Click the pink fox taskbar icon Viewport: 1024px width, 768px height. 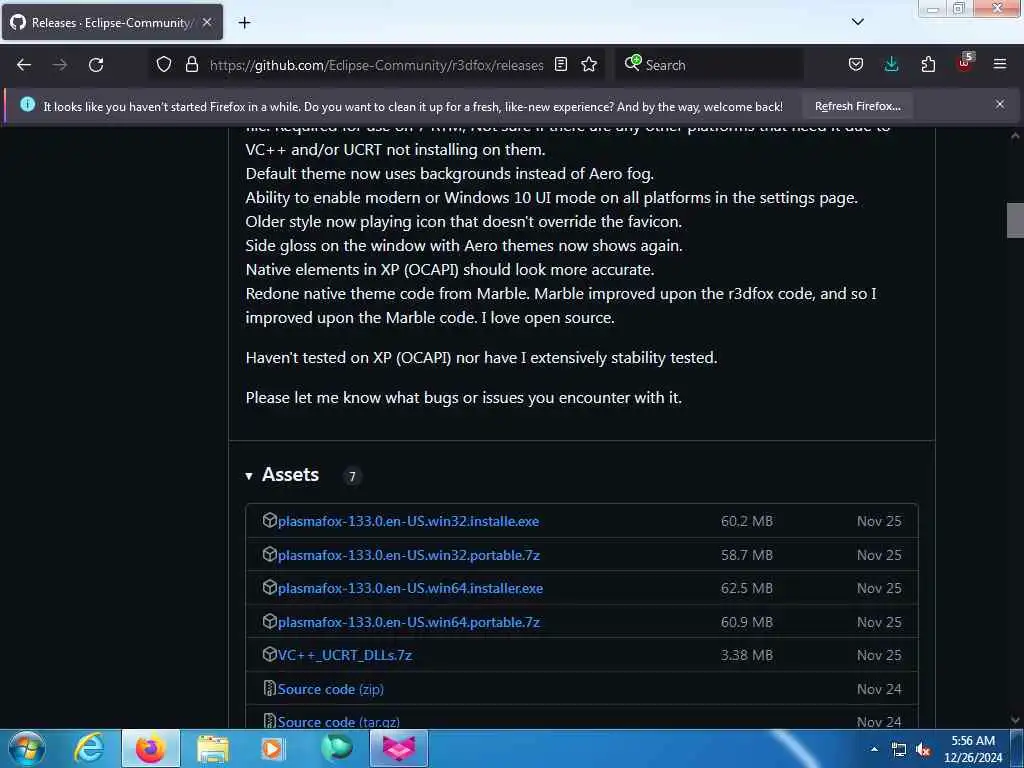399,748
